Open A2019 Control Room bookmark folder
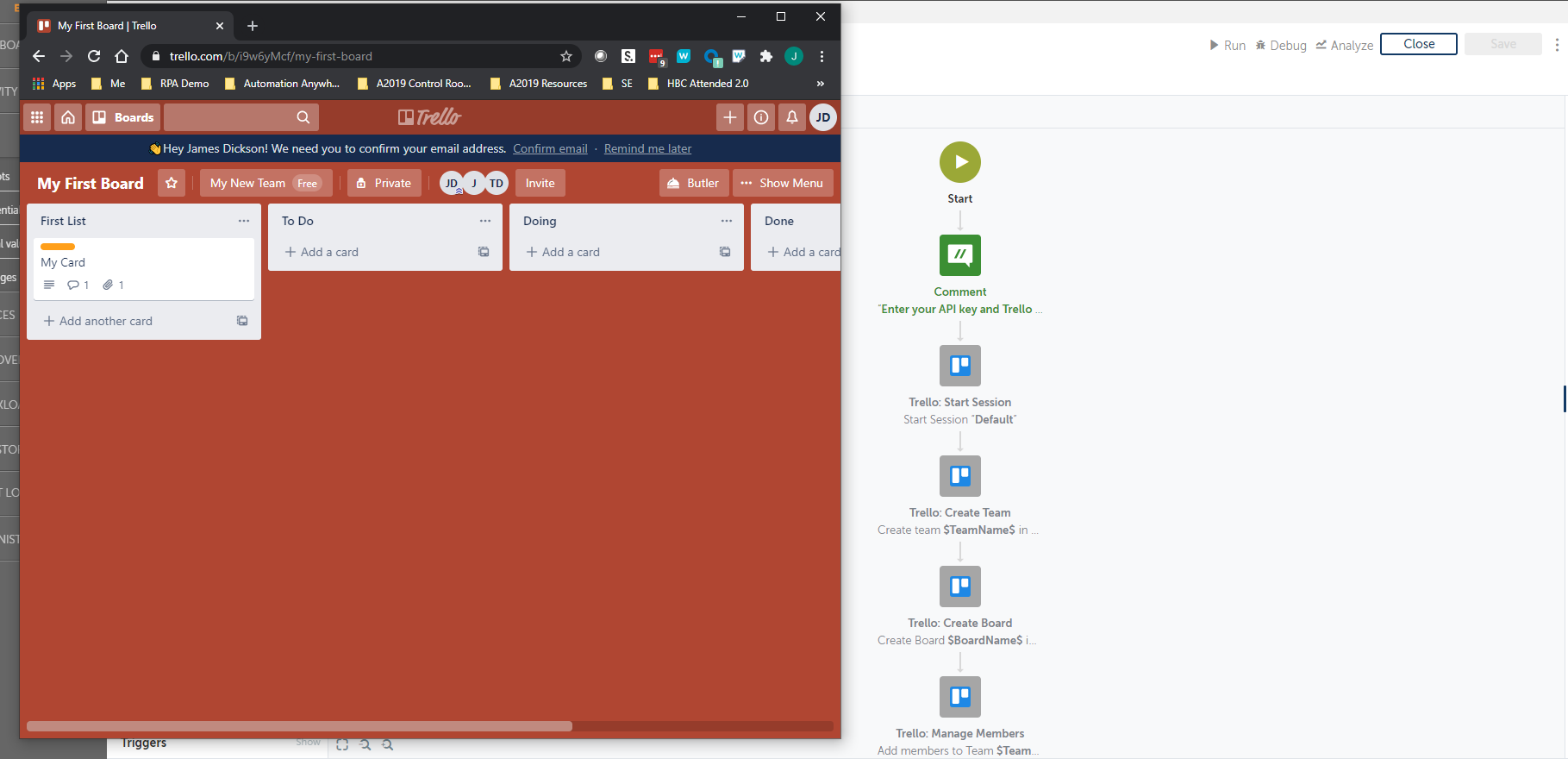The height and width of the screenshot is (759, 1568). tap(414, 84)
